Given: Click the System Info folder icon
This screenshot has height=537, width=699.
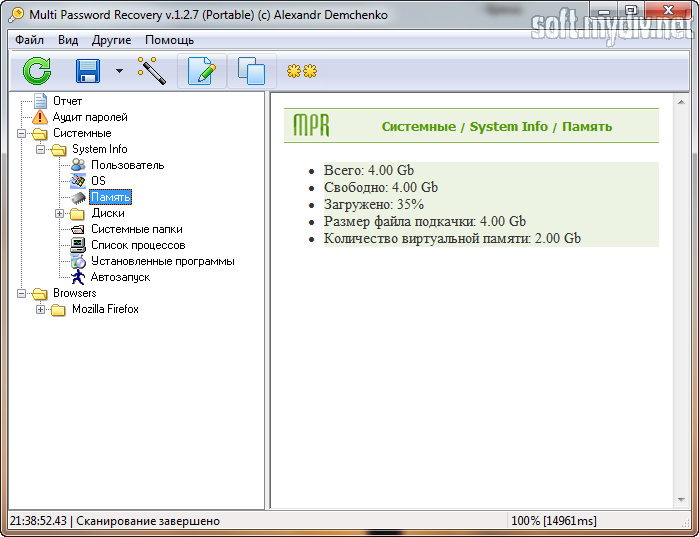Looking at the screenshot, I should pyautogui.click(x=58, y=150).
